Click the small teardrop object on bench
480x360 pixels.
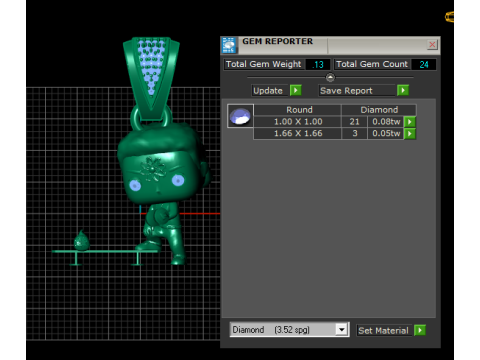click(x=82, y=240)
